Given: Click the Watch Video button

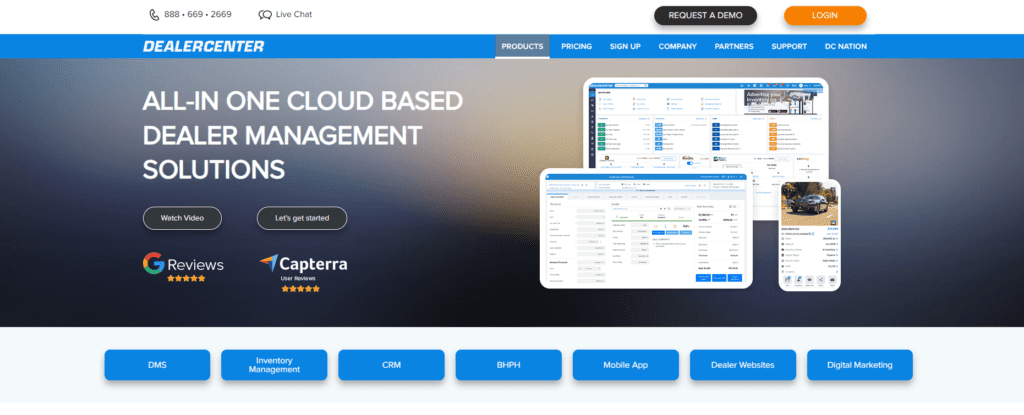Looking at the screenshot, I should coord(182,218).
